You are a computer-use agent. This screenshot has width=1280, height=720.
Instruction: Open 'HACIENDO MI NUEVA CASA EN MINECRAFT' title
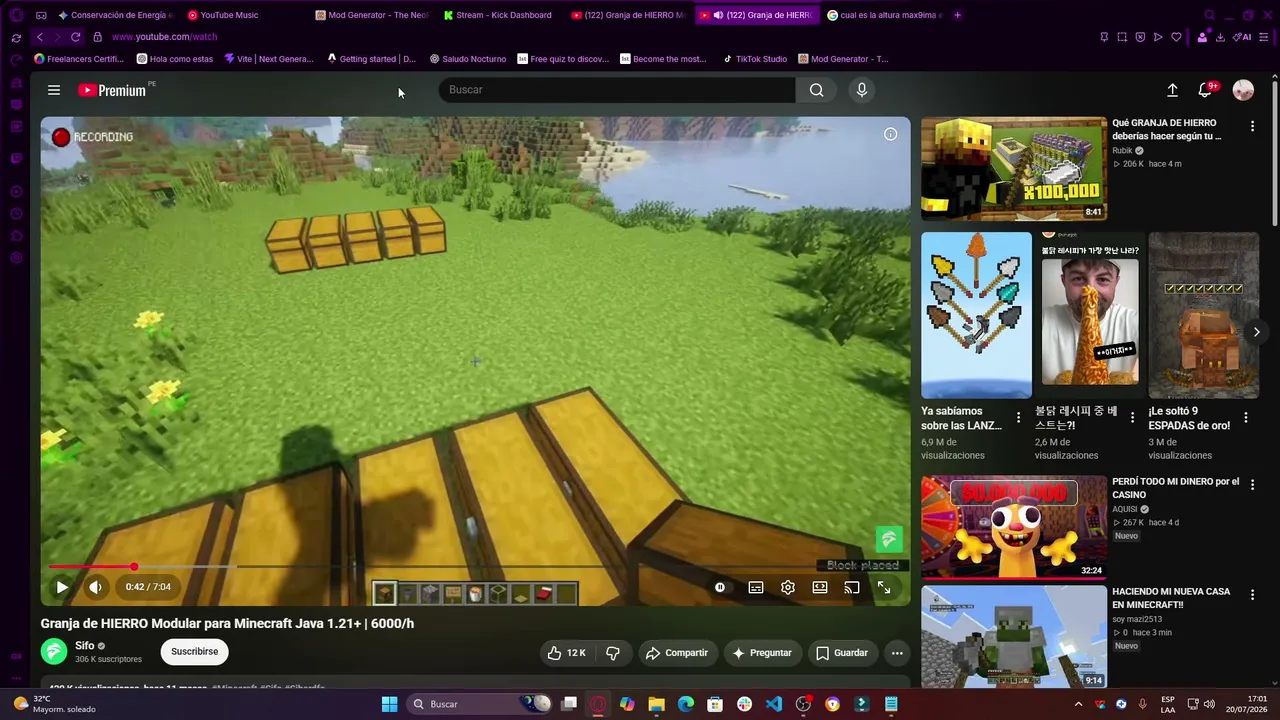[1171, 598]
